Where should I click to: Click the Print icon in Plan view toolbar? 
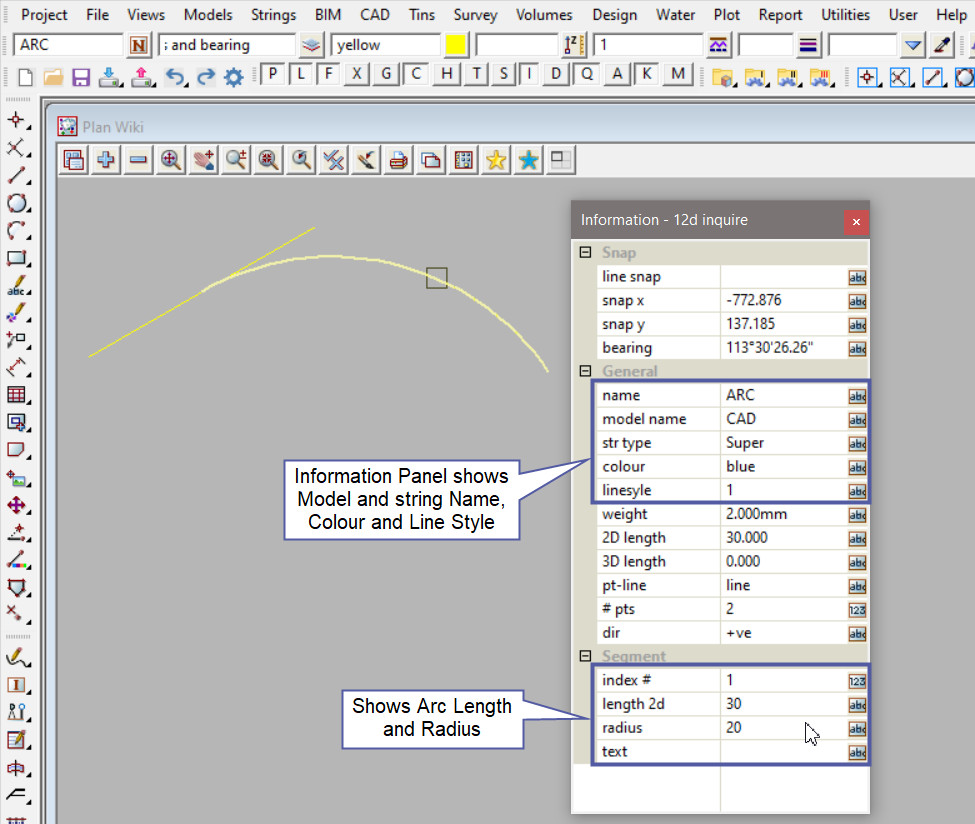click(399, 159)
